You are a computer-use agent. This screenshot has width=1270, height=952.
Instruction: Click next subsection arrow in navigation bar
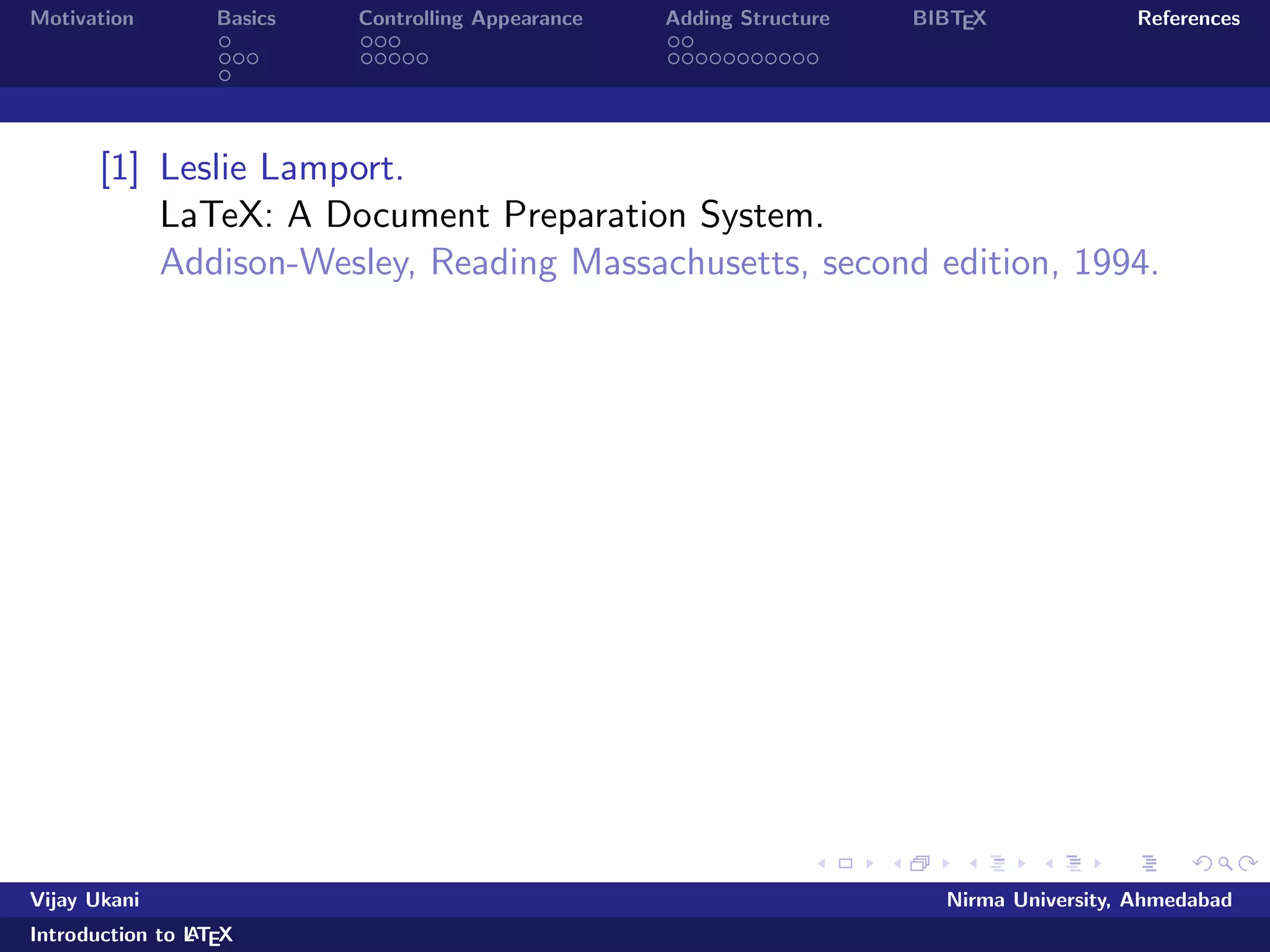(x=1021, y=863)
